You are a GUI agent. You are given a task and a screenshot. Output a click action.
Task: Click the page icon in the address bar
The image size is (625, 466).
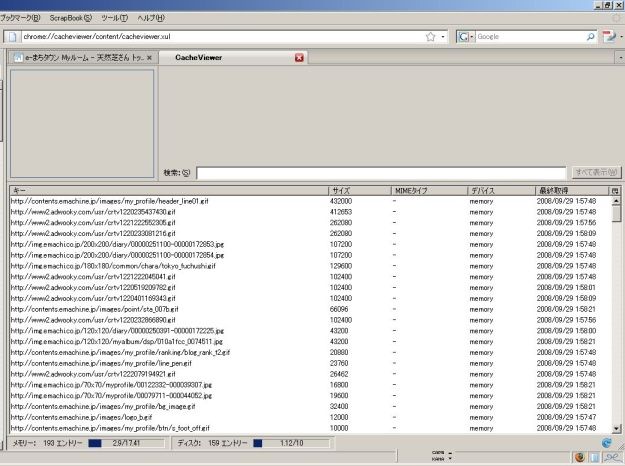click(x=13, y=37)
